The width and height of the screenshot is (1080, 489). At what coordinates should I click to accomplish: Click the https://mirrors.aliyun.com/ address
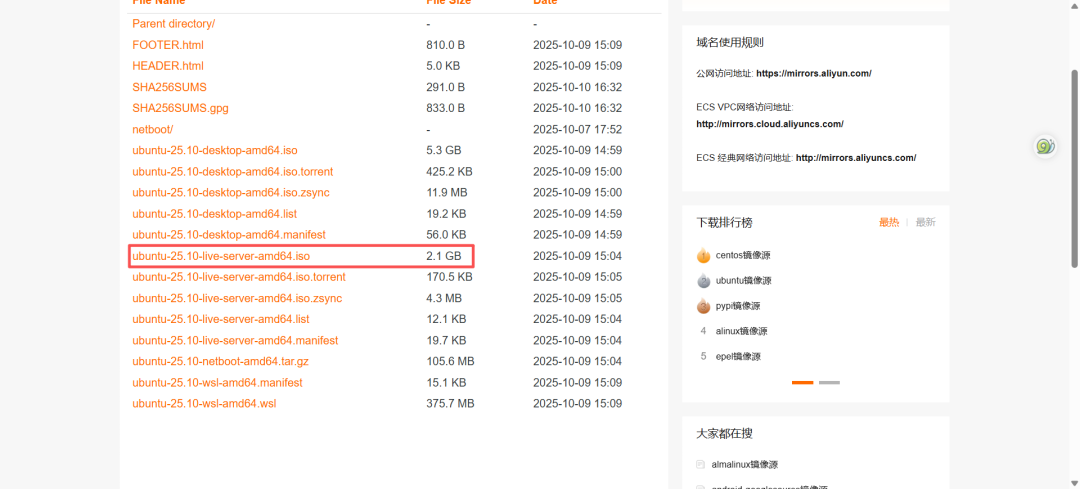point(813,73)
